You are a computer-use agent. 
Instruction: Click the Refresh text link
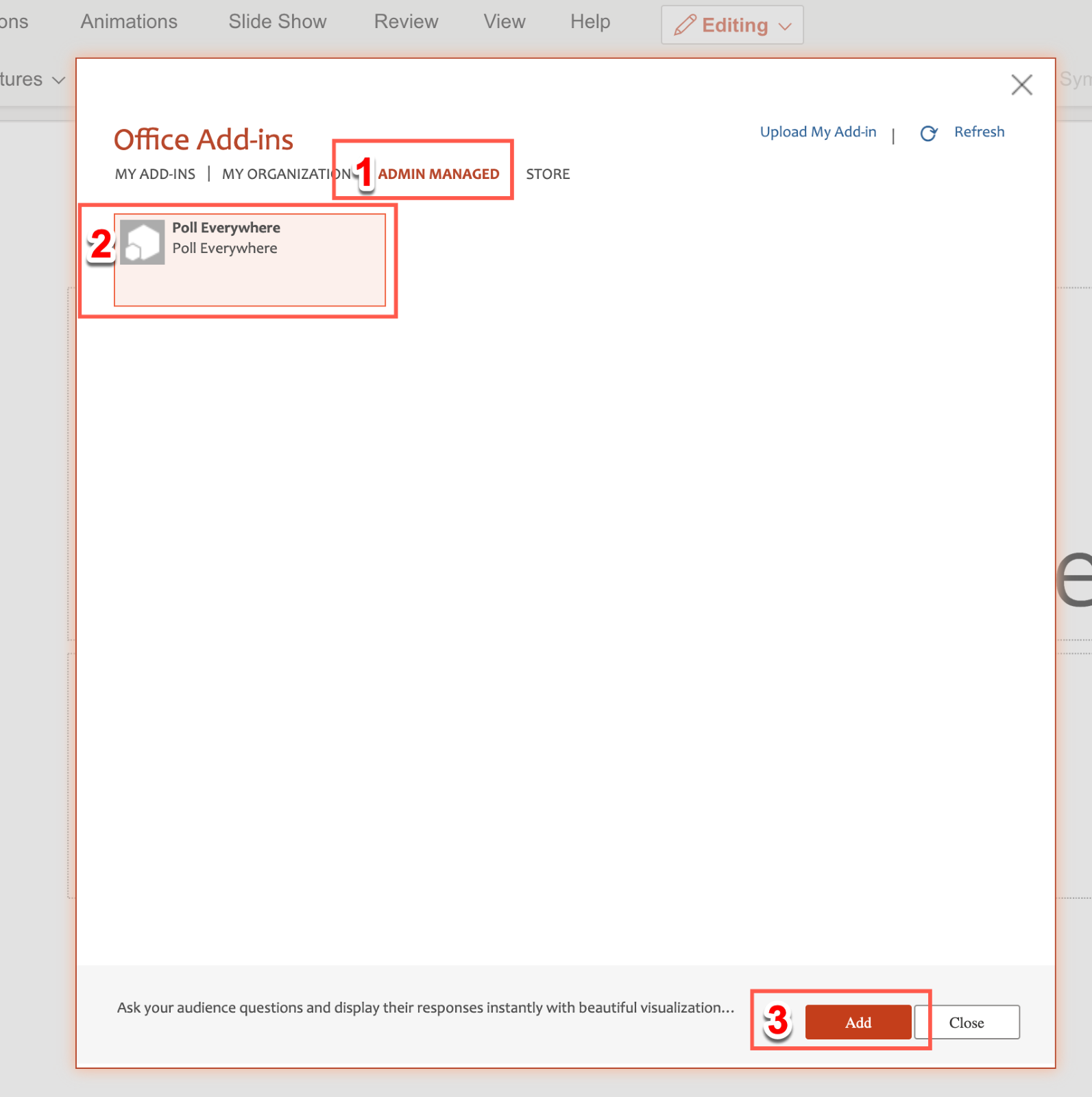(978, 132)
